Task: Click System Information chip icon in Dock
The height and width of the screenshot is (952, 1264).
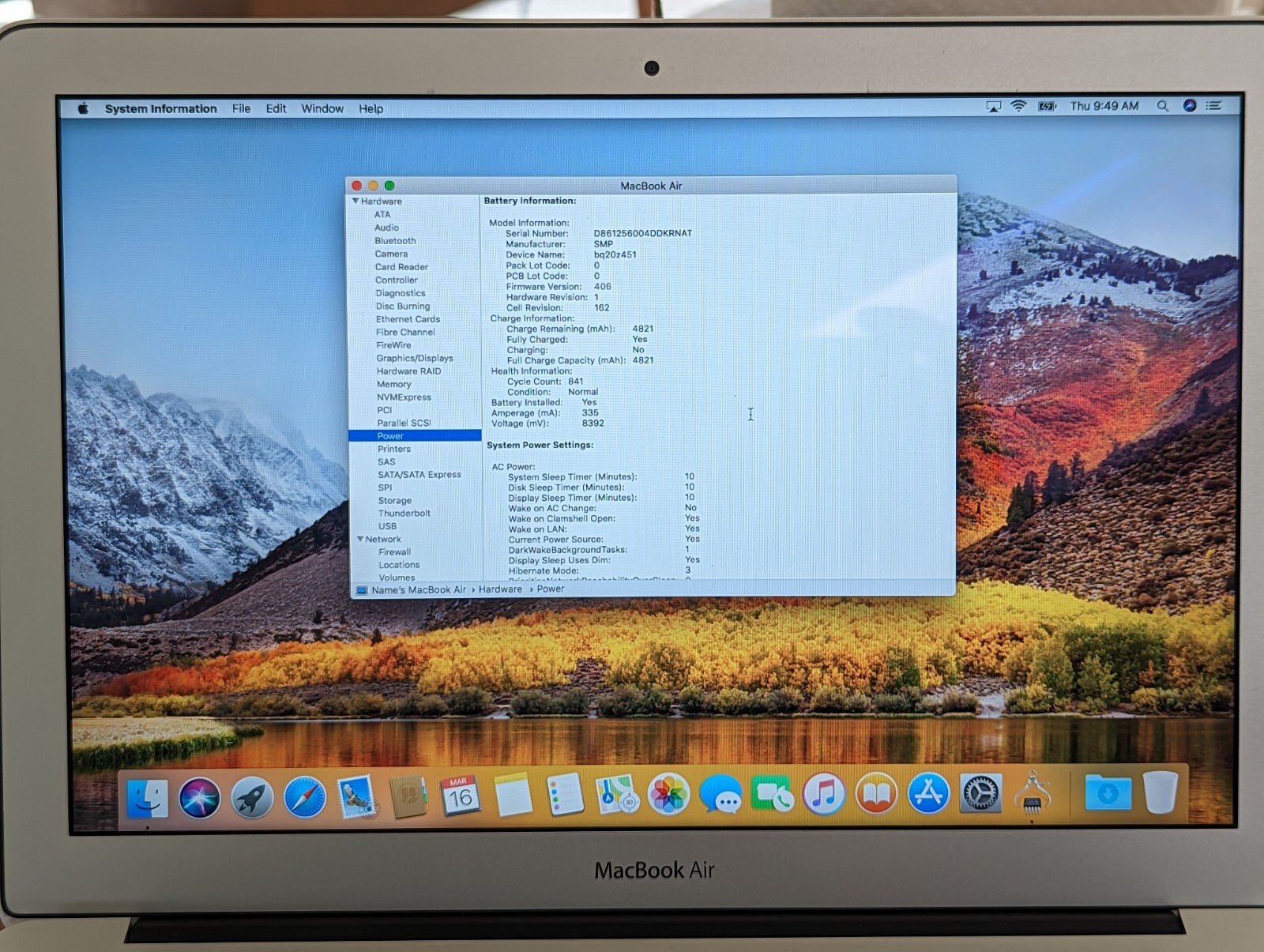Action: pos(1032,792)
